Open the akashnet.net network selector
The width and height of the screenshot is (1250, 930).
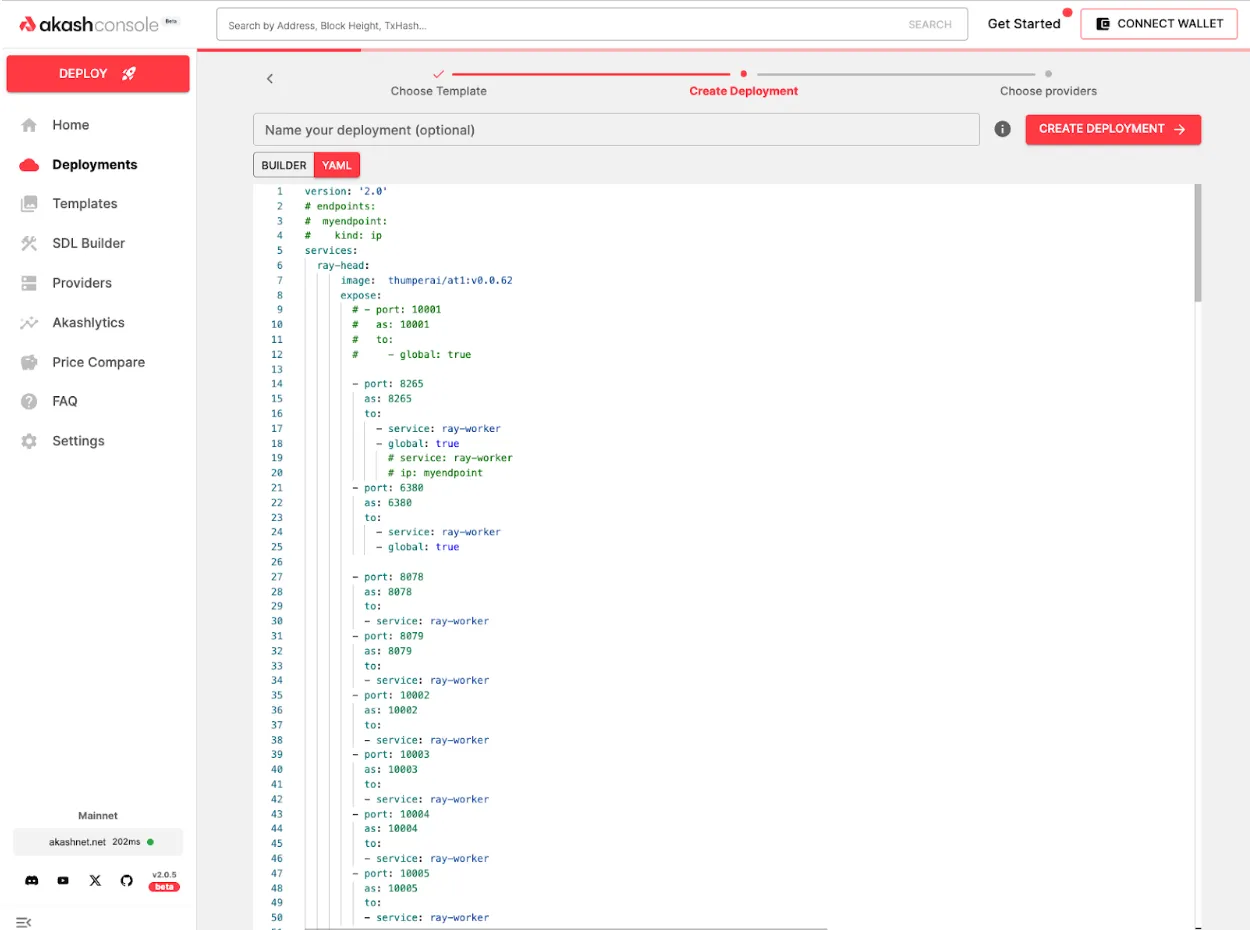pos(98,842)
